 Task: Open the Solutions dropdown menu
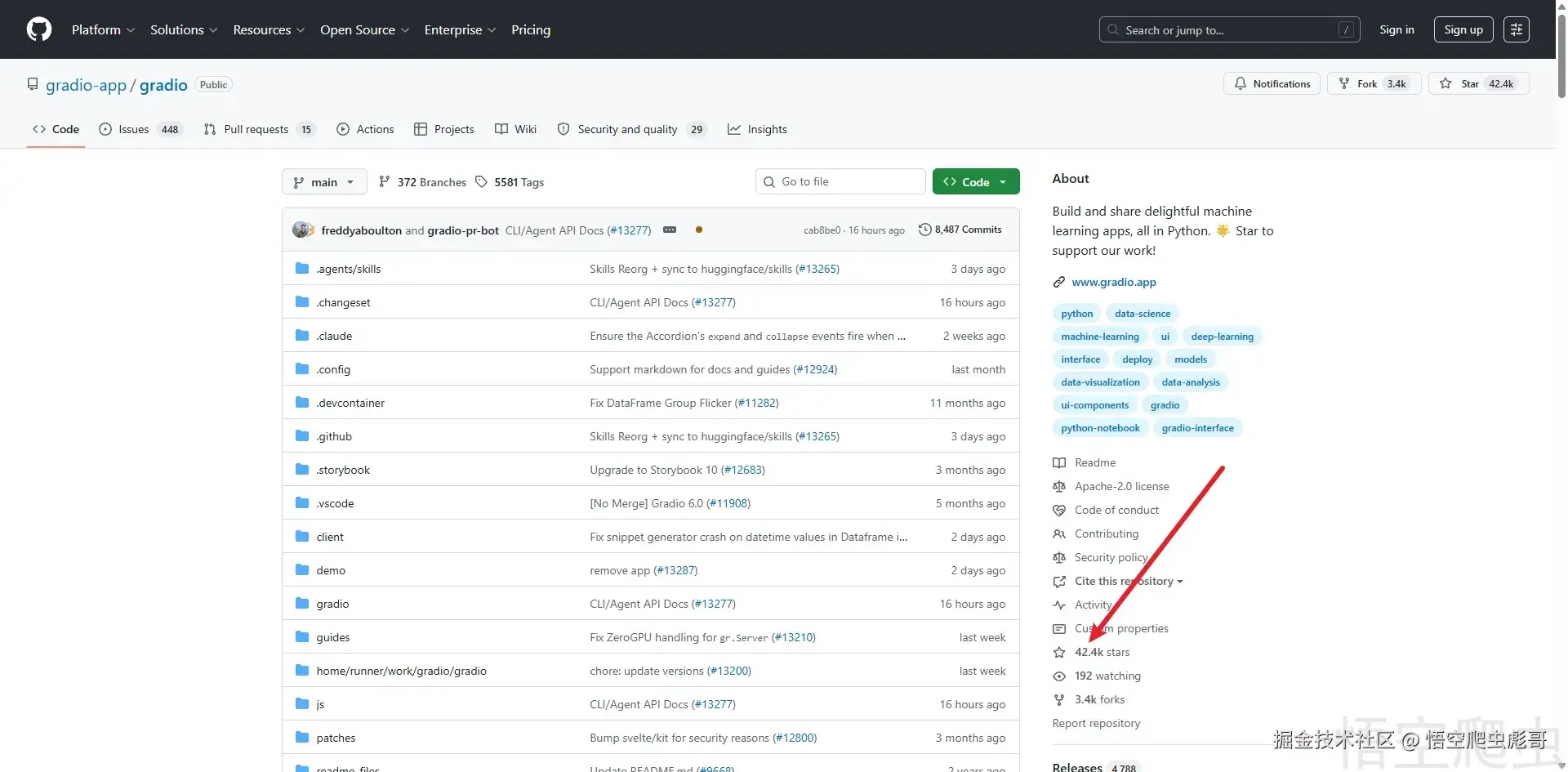184,29
